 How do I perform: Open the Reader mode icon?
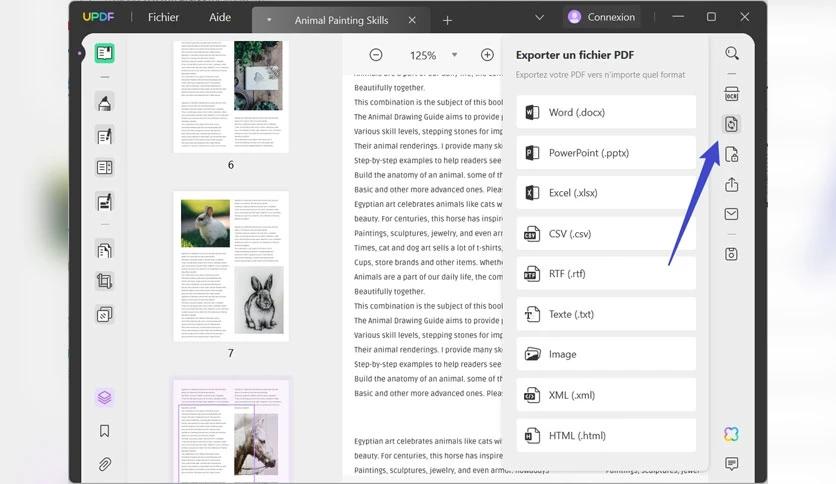(104, 53)
